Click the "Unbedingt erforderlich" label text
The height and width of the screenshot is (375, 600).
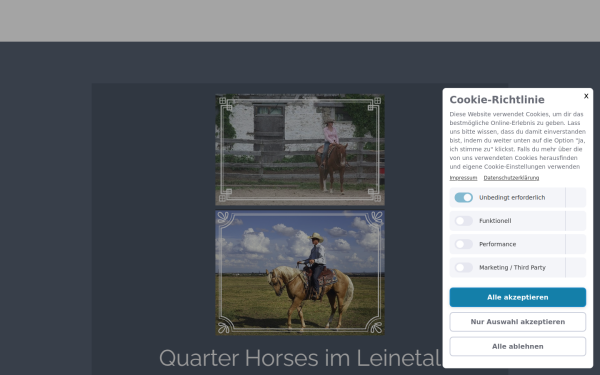pos(512,197)
